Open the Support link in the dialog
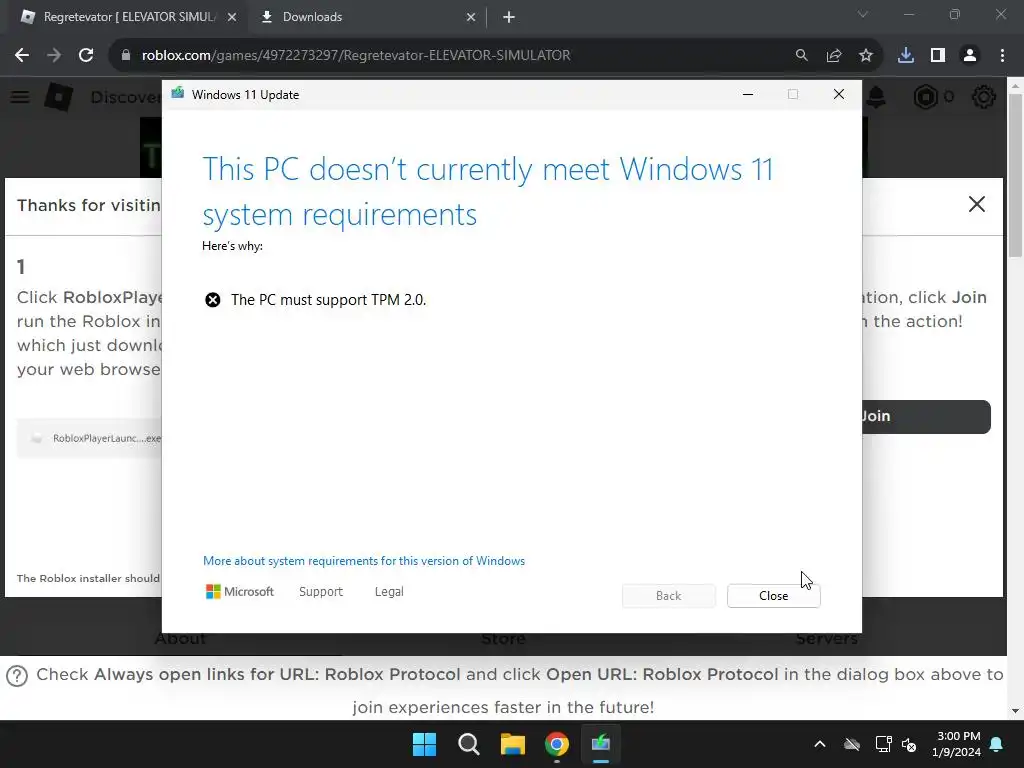The height and width of the screenshot is (768, 1024). pos(321,592)
